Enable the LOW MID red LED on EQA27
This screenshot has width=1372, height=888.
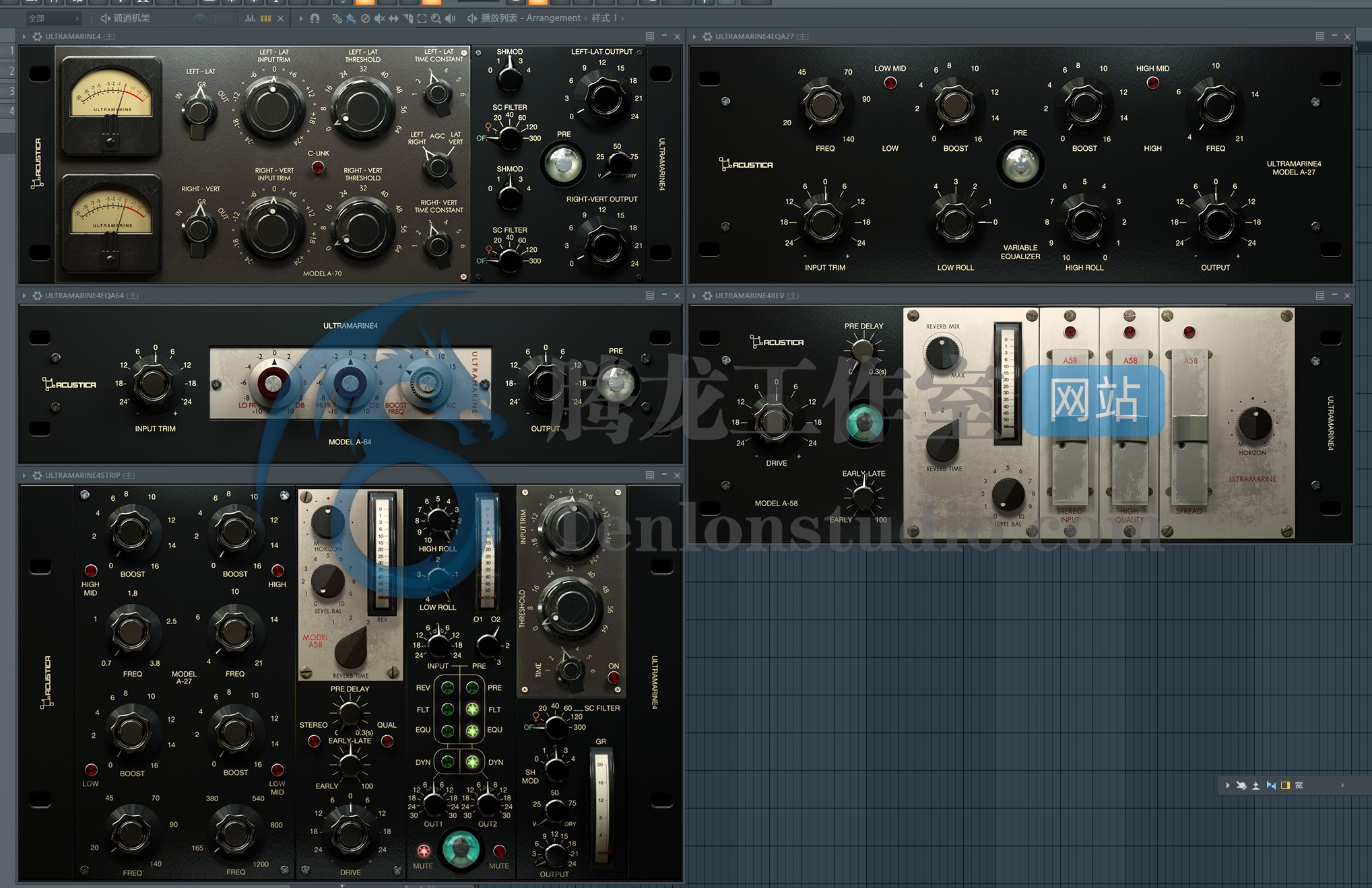pos(890,83)
